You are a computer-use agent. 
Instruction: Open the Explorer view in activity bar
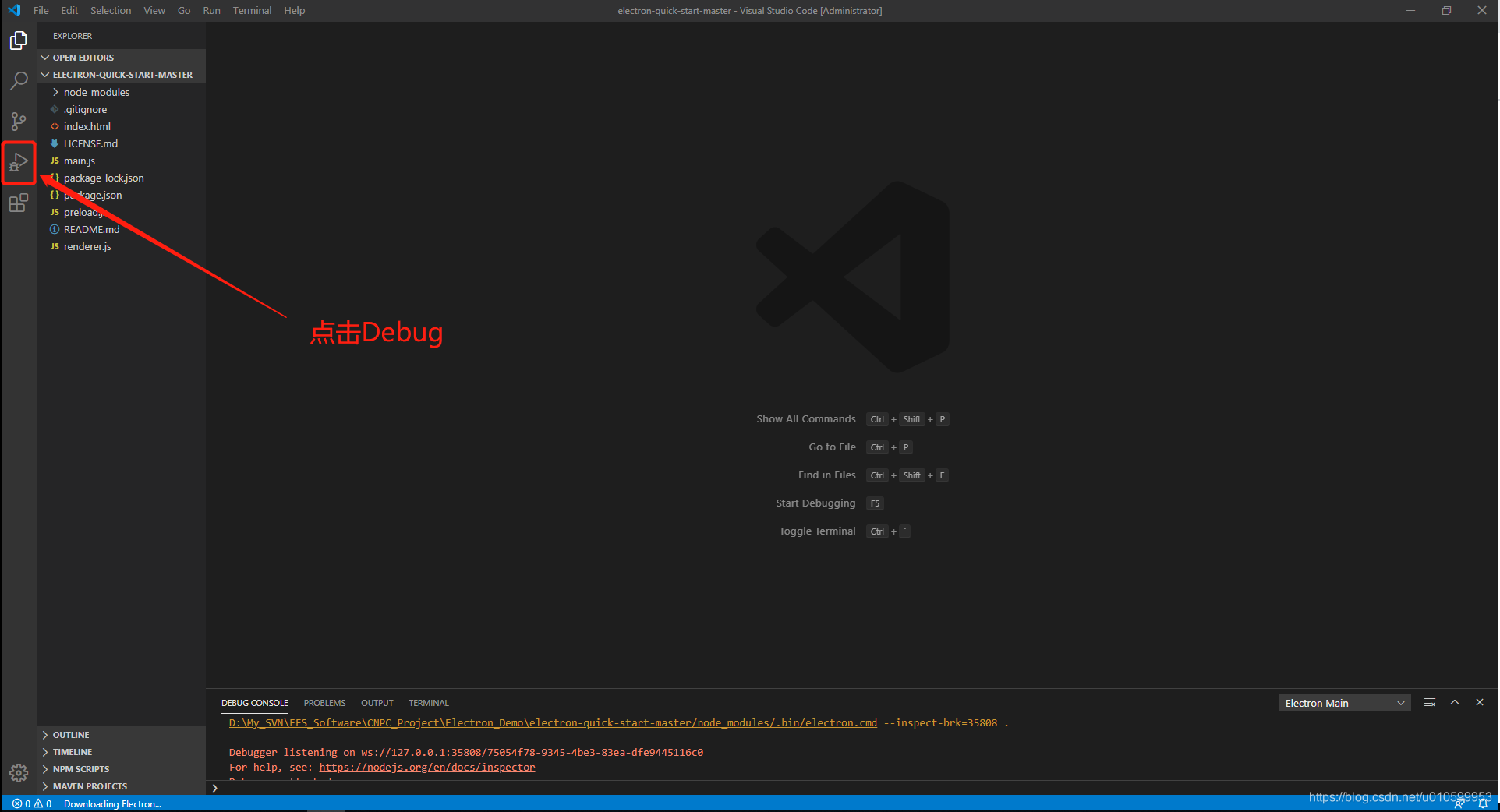19,41
